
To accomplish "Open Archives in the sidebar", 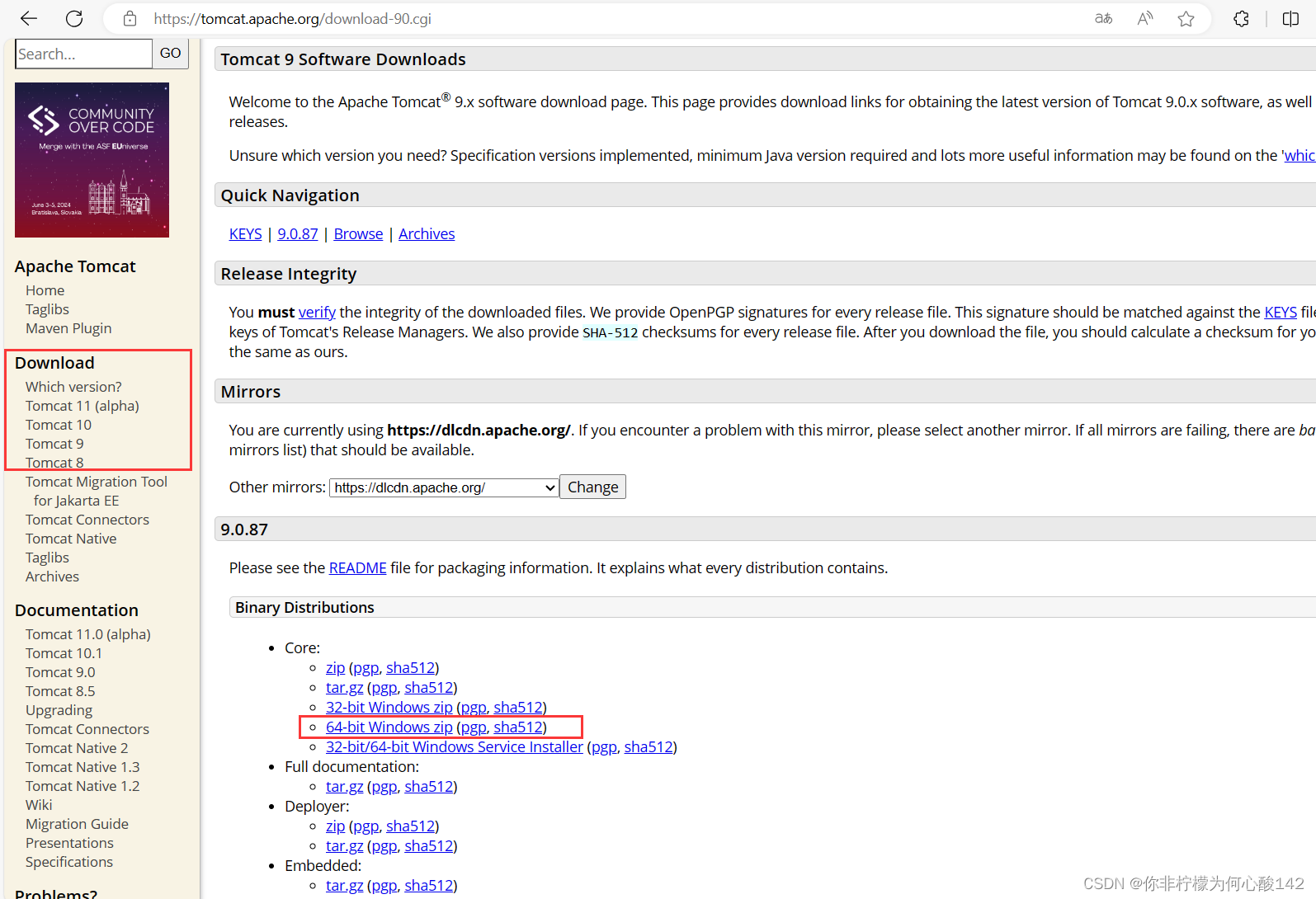I will (x=52, y=577).
